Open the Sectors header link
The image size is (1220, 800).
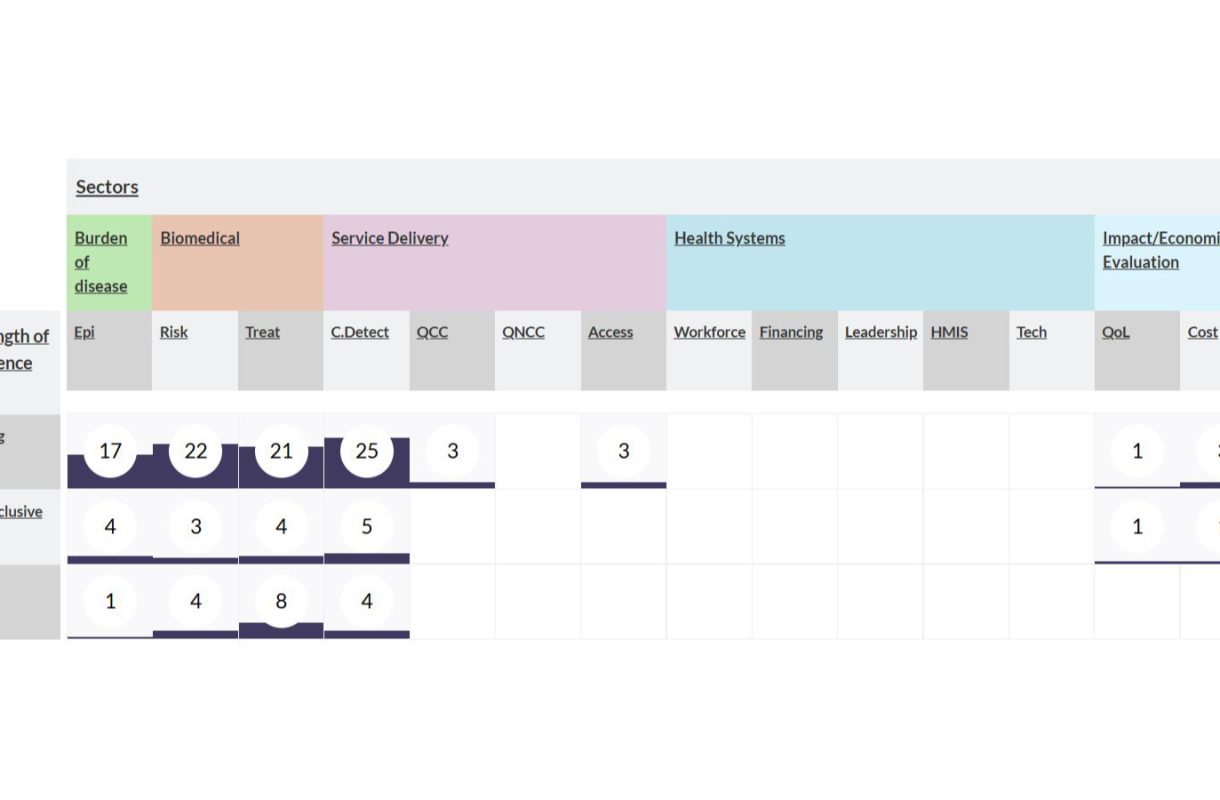click(107, 187)
